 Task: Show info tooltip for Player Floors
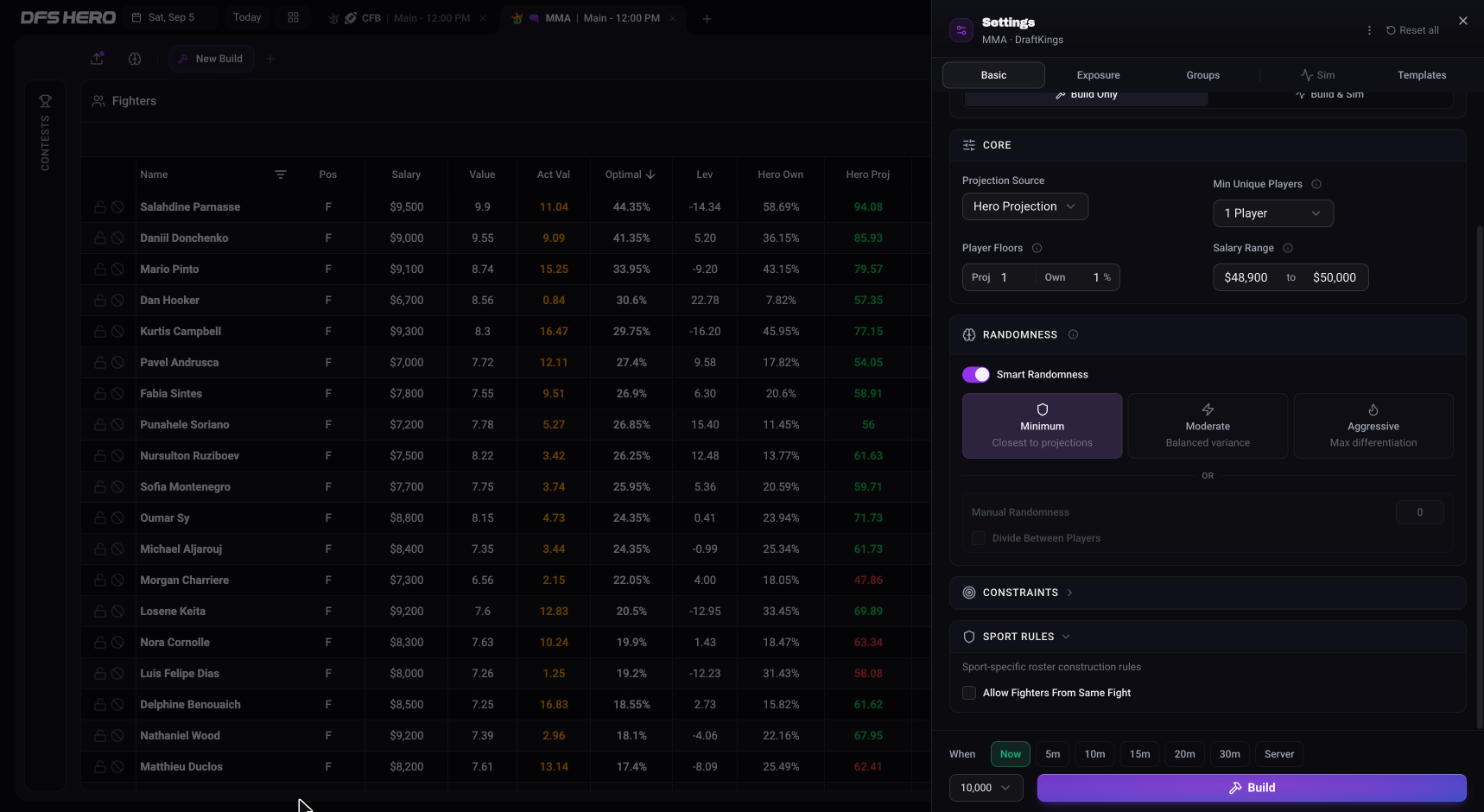(x=1037, y=248)
